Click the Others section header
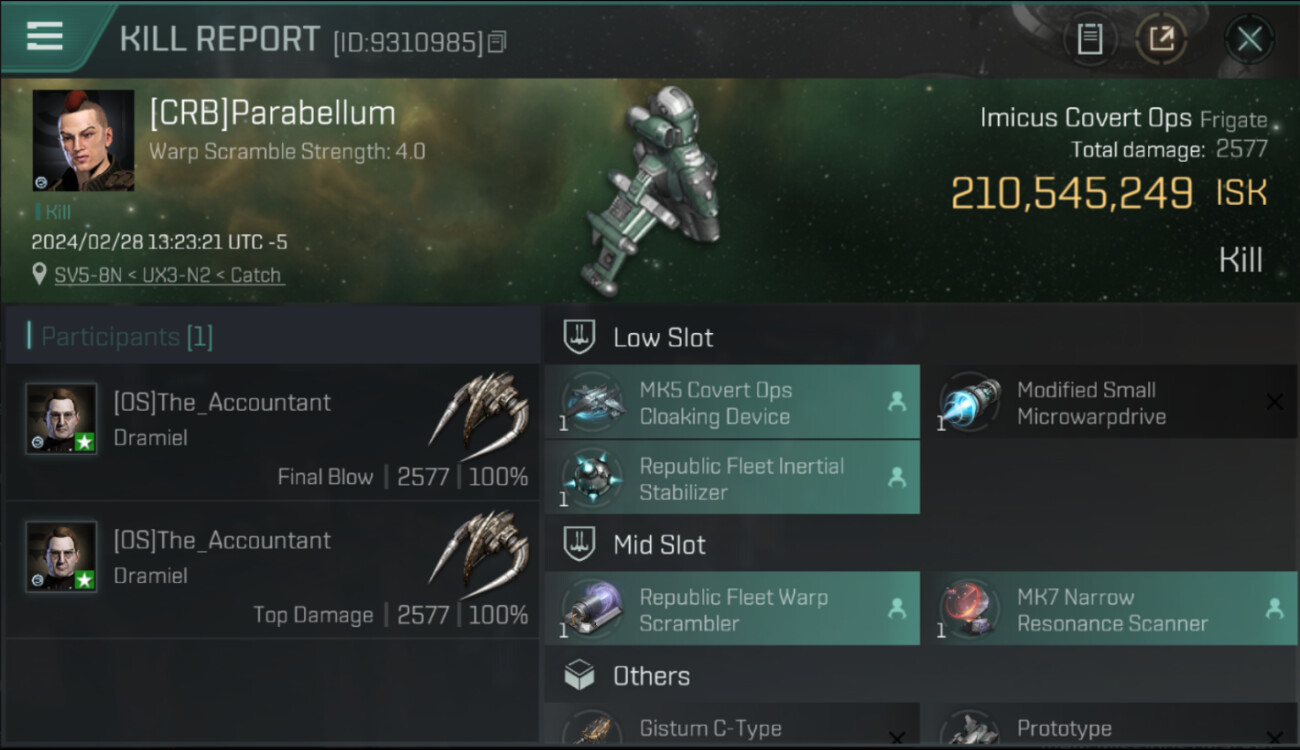Image resolution: width=1300 pixels, height=750 pixels. click(x=650, y=676)
